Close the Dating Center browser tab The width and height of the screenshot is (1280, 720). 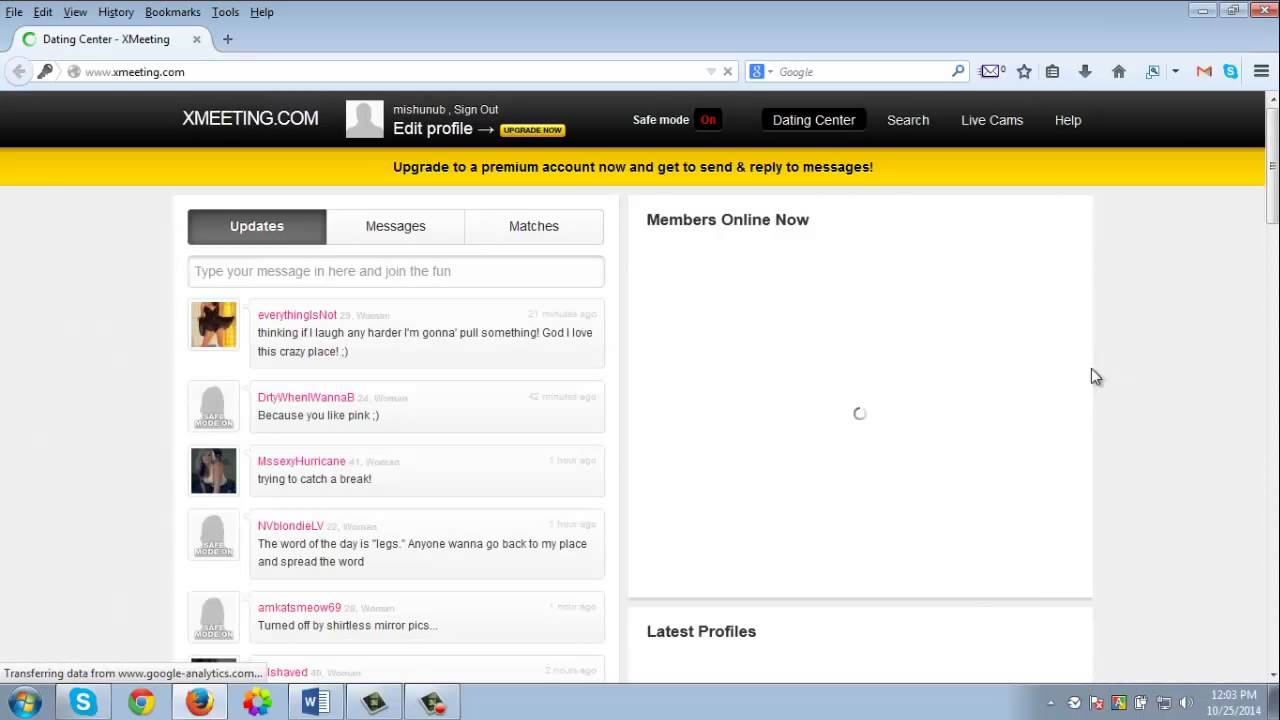point(196,40)
